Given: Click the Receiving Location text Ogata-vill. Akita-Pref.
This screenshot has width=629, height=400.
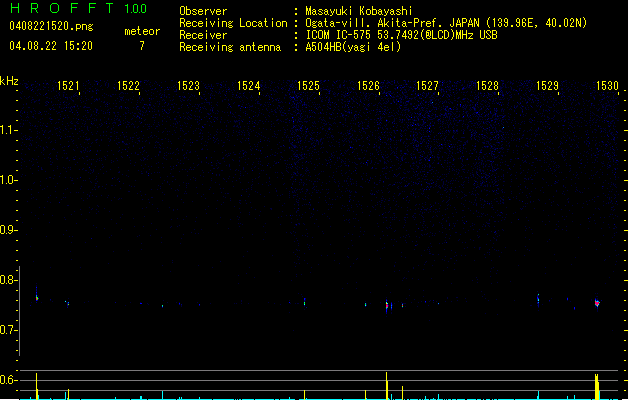Looking at the screenshot, I should click(372, 23).
